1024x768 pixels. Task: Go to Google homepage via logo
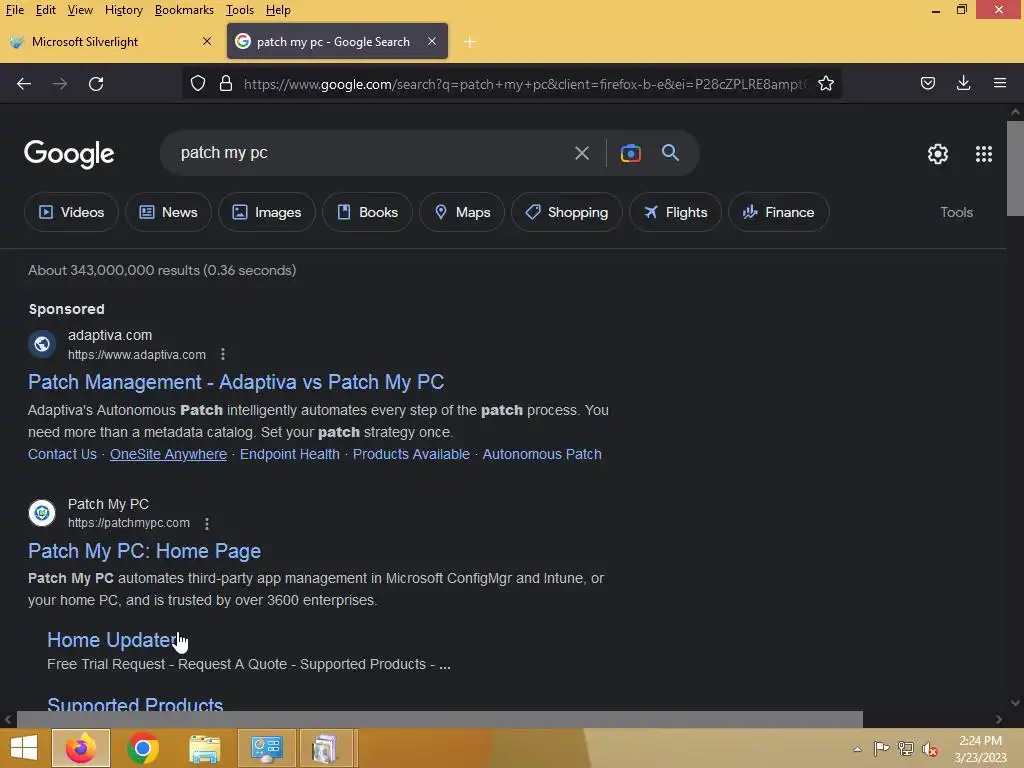[69, 154]
